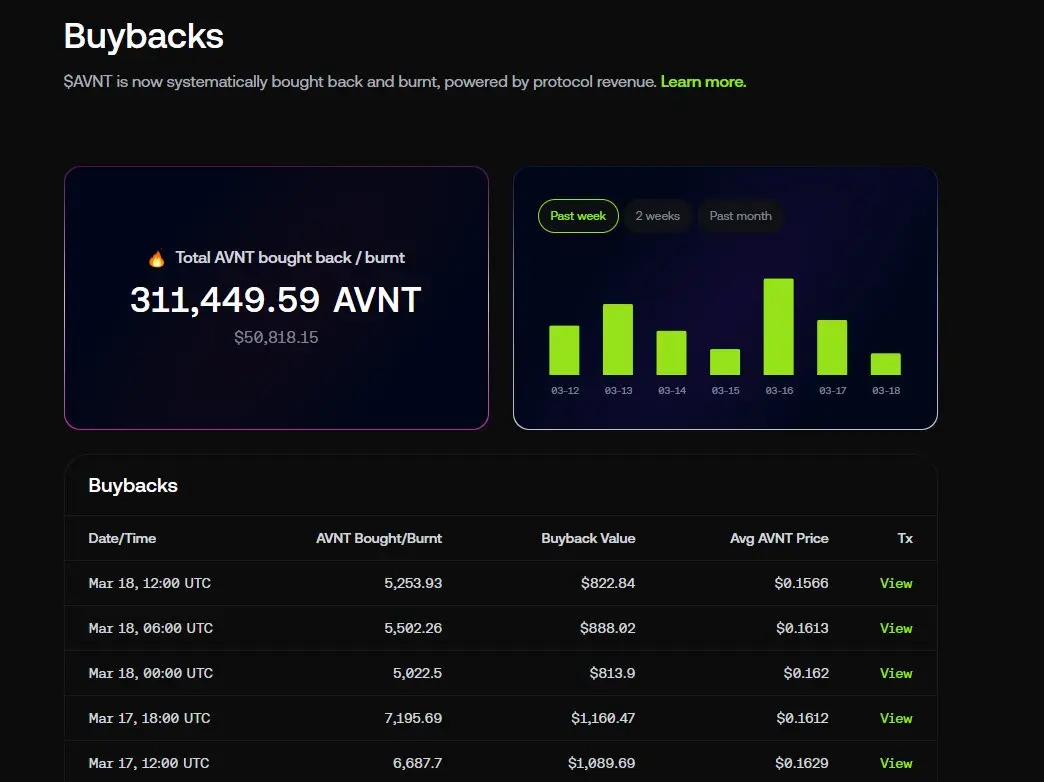Click the $50,818.15 value
This screenshot has height=782, width=1044.
[x=276, y=338]
